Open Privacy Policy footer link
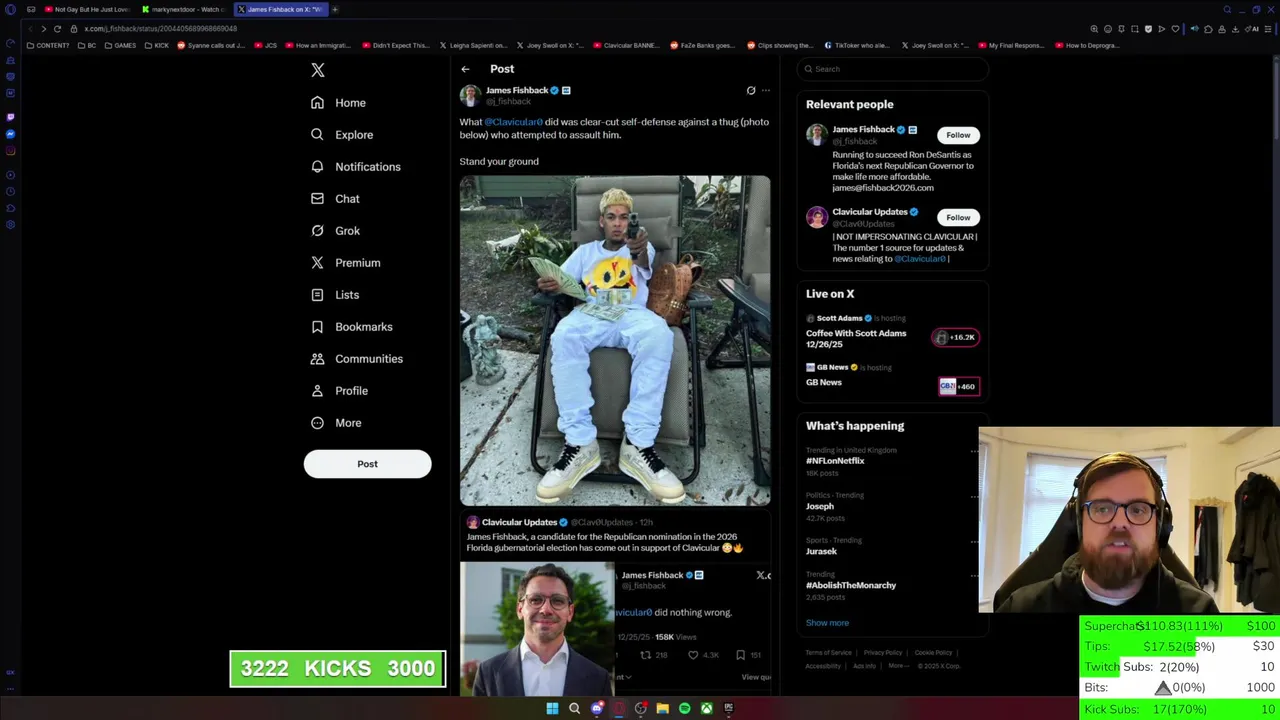Image resolution: width=1280 pixels, height=720 pixels. [883, 653]
